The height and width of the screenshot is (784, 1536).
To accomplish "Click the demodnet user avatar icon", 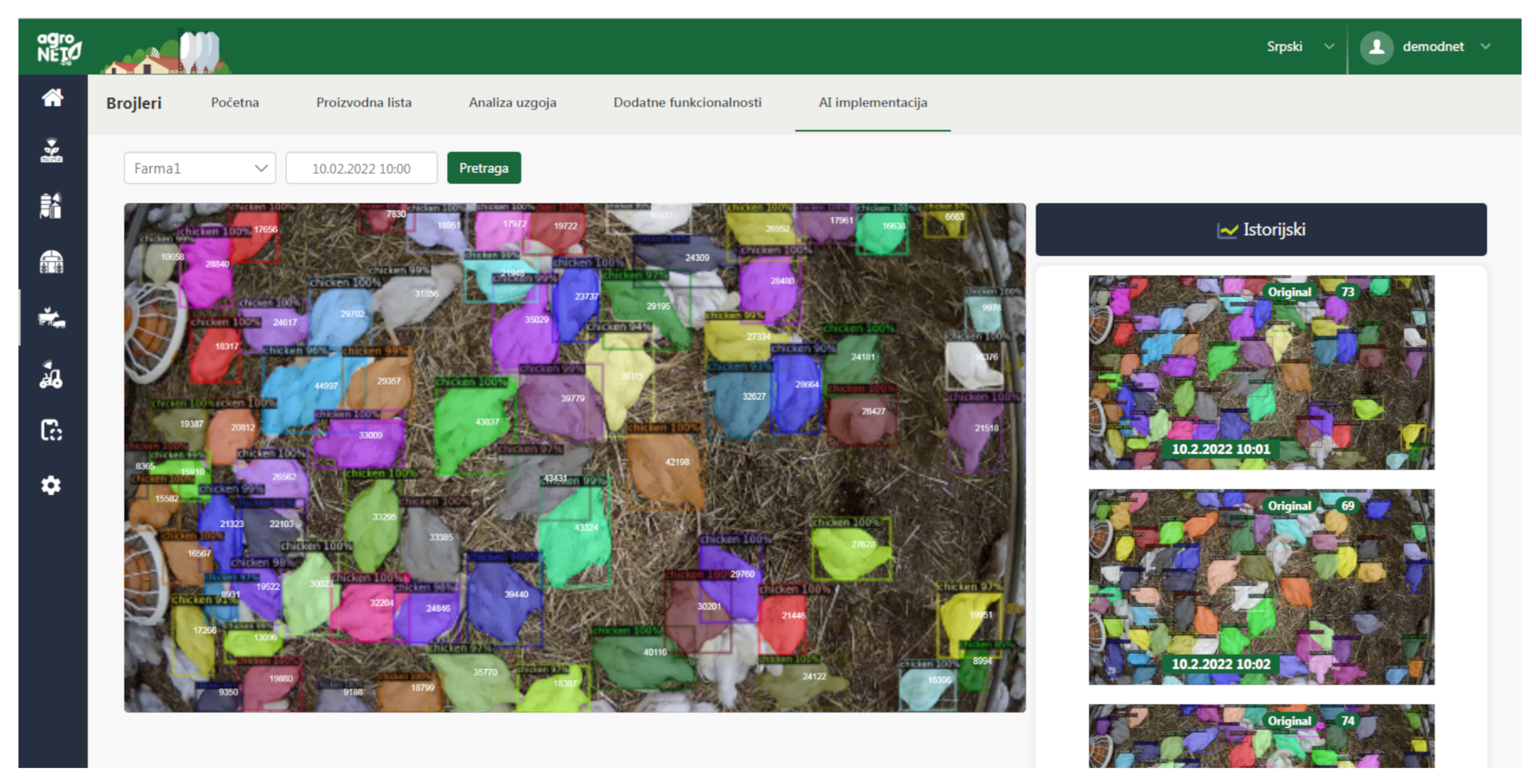I will coord(1376,47).
